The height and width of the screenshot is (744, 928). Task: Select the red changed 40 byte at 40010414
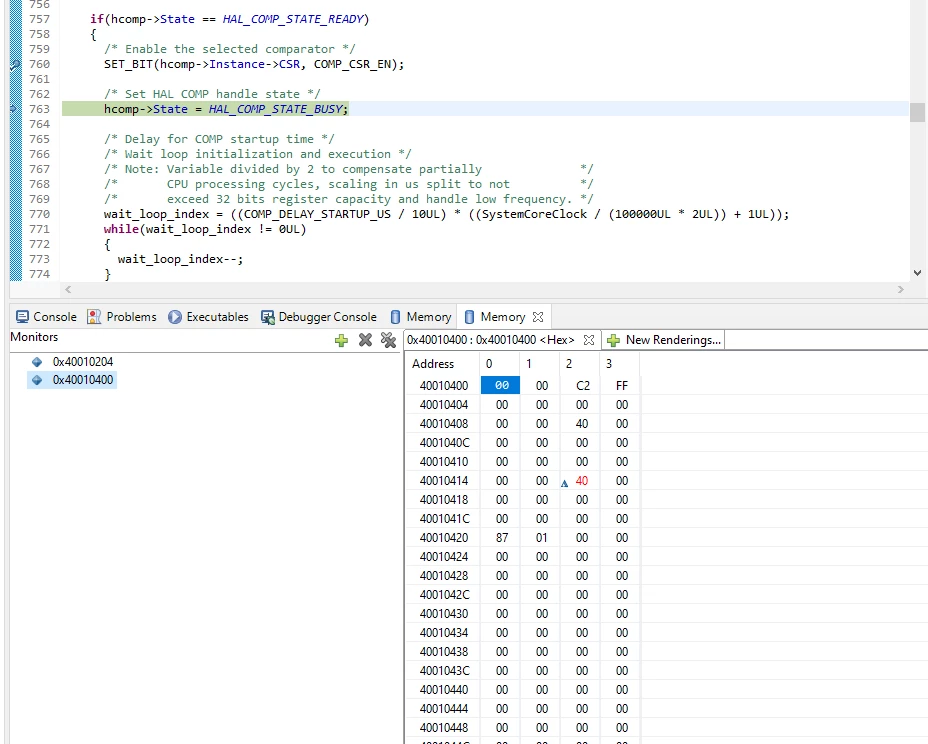click(x=582, y=481)
